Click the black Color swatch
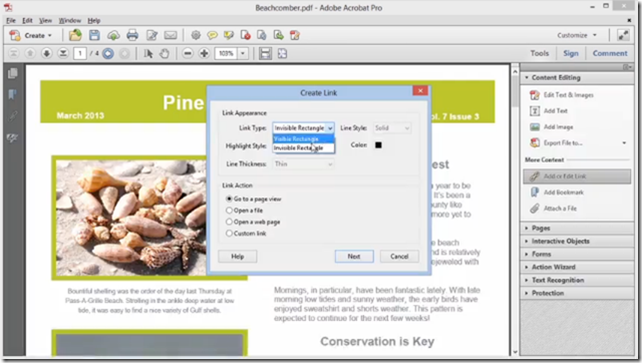The image size is (642, 363). 378,145
